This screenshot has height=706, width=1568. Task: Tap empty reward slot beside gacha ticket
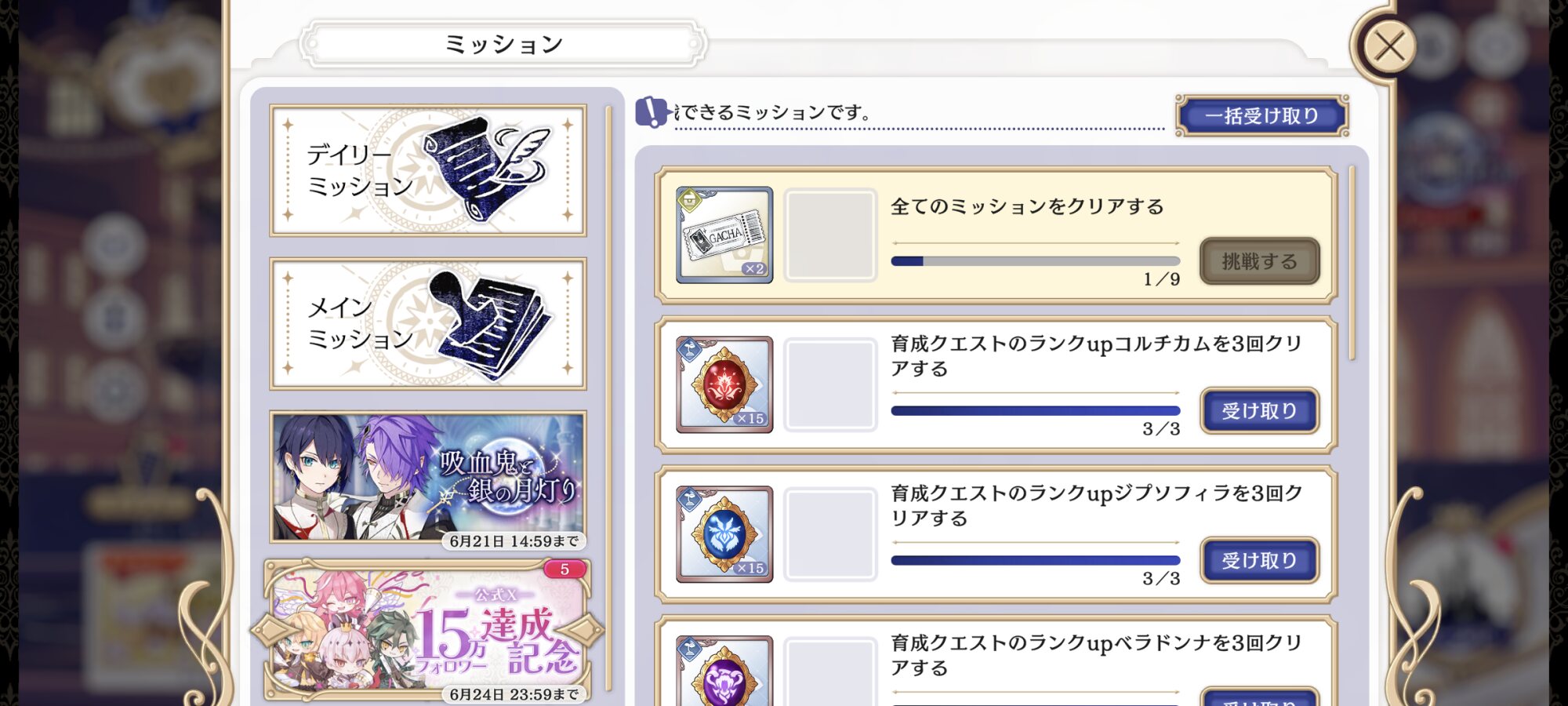click(830, 235)
